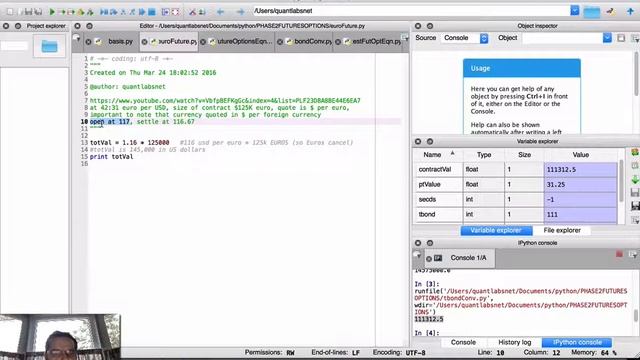Run cell and advance icon
The image size is (640, 360).
click(71, 12)
